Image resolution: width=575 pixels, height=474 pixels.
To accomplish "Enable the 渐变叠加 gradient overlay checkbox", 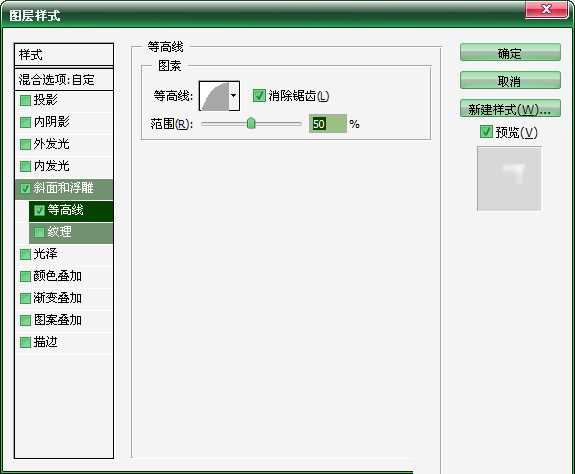I will (x=25, y=298).
